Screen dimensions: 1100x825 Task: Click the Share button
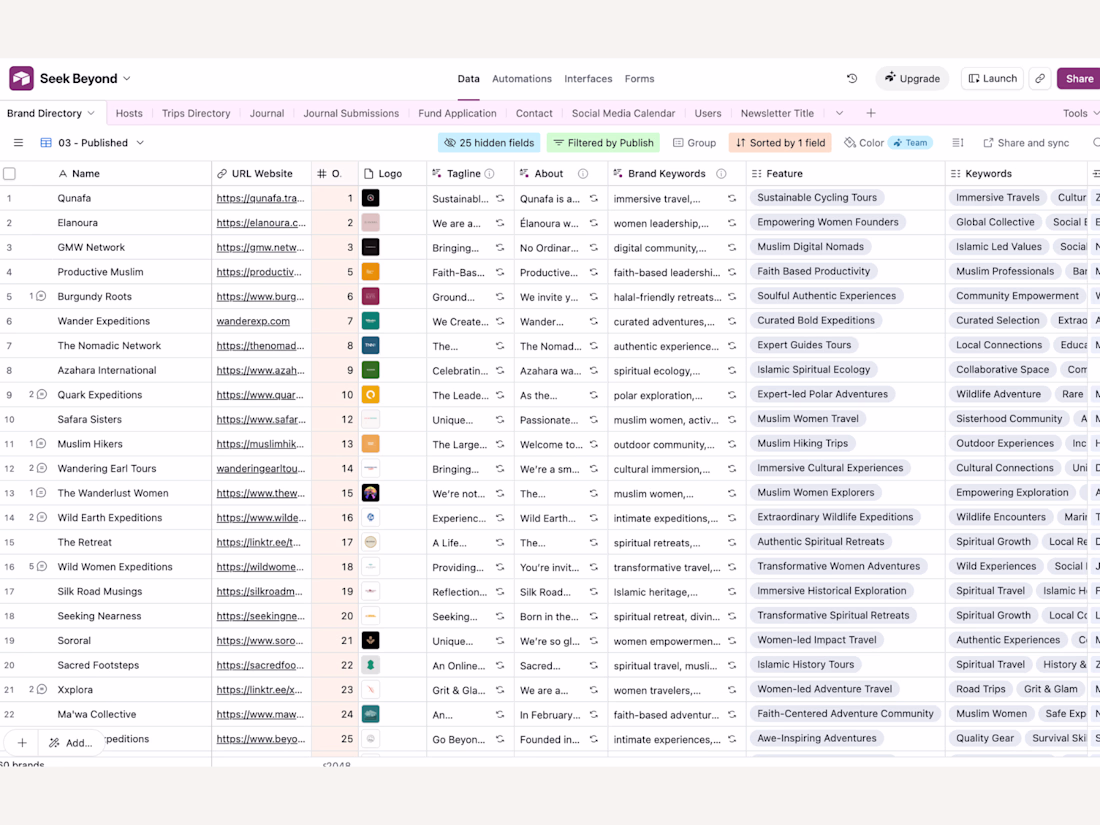(x=1079, y=79)
